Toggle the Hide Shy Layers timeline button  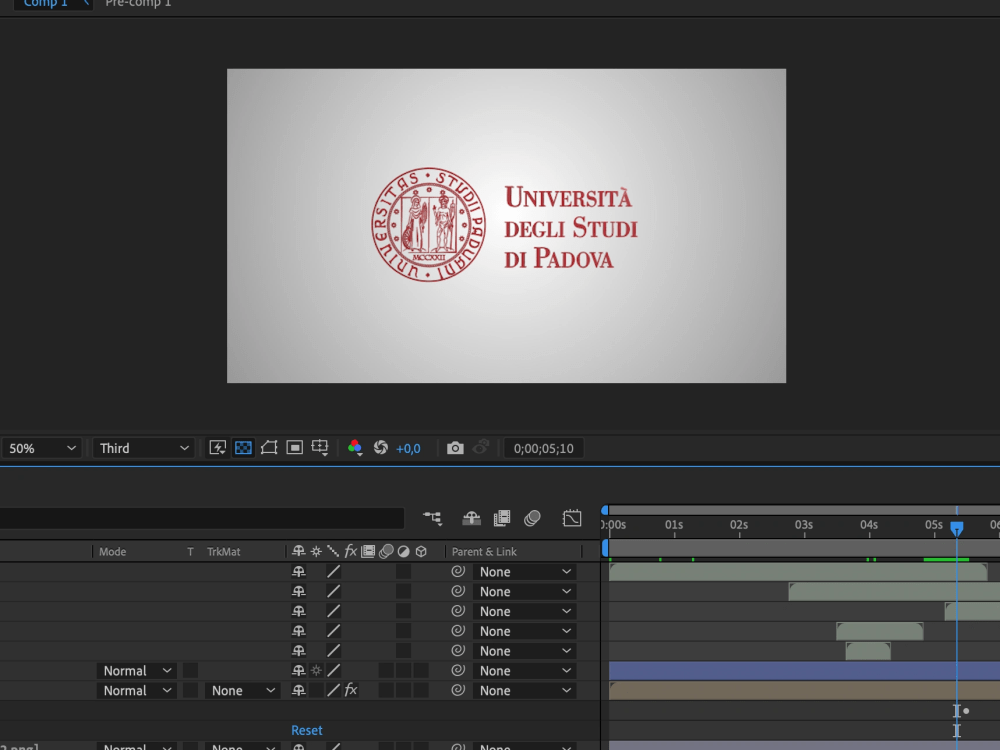(x=471, y=518)
